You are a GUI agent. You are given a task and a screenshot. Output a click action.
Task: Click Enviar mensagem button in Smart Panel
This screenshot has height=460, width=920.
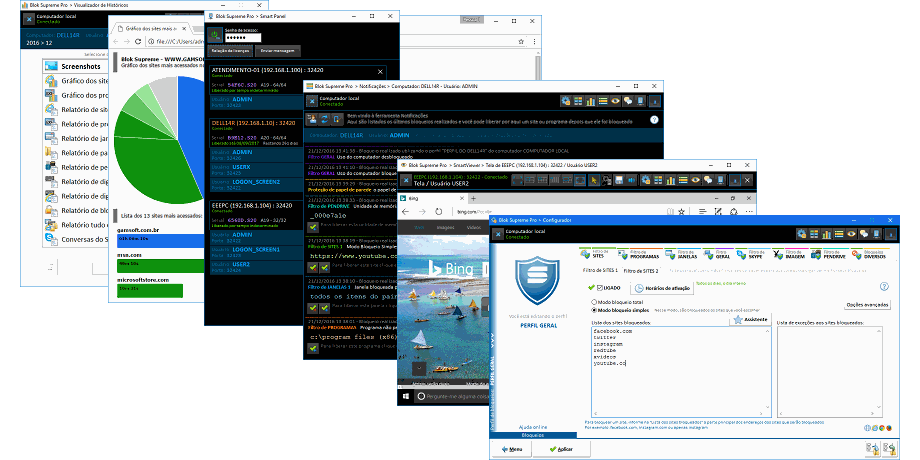coord(278,51)
